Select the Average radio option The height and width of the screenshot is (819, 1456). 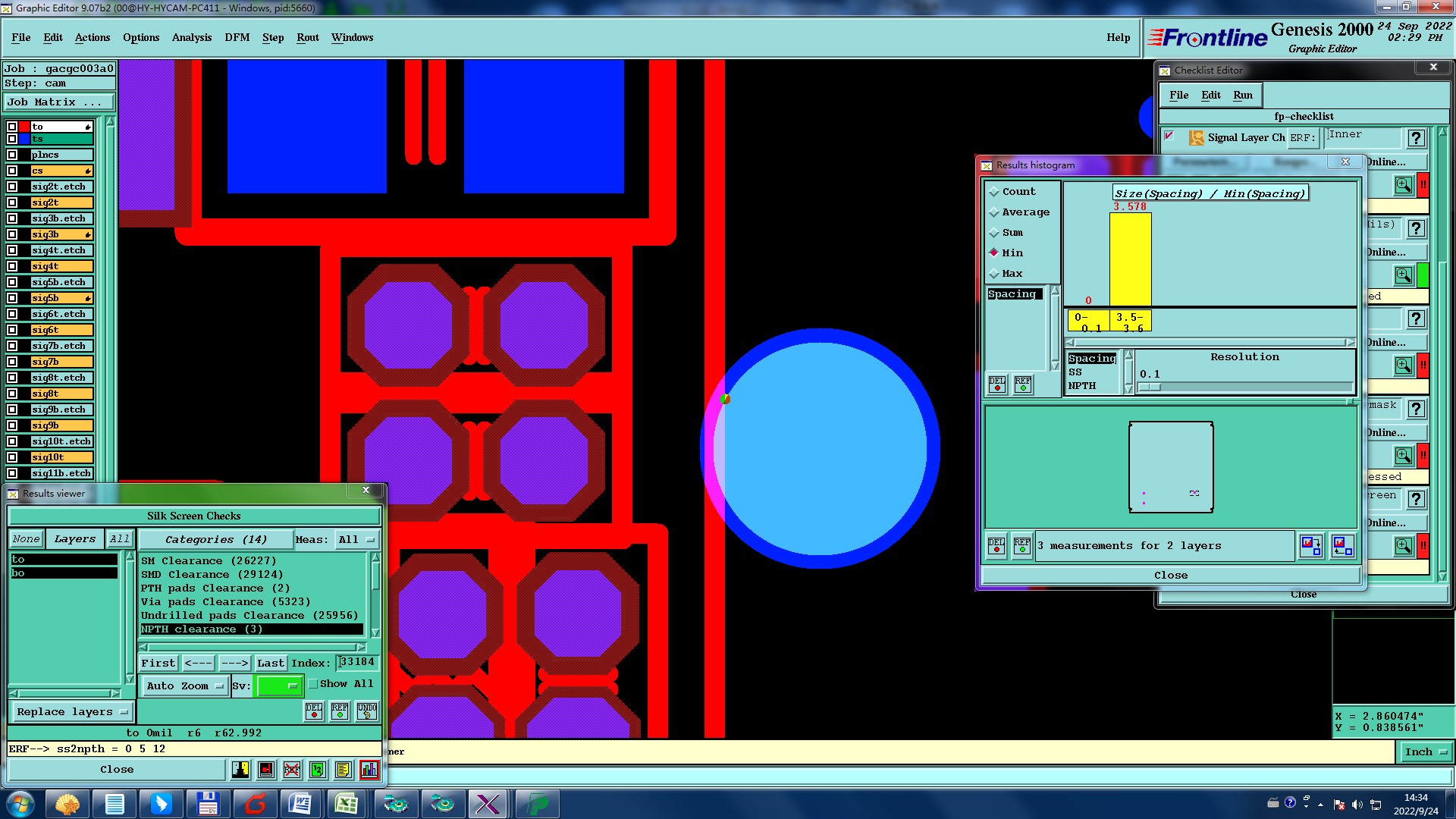pyautogui.click(x=994, y=212)
